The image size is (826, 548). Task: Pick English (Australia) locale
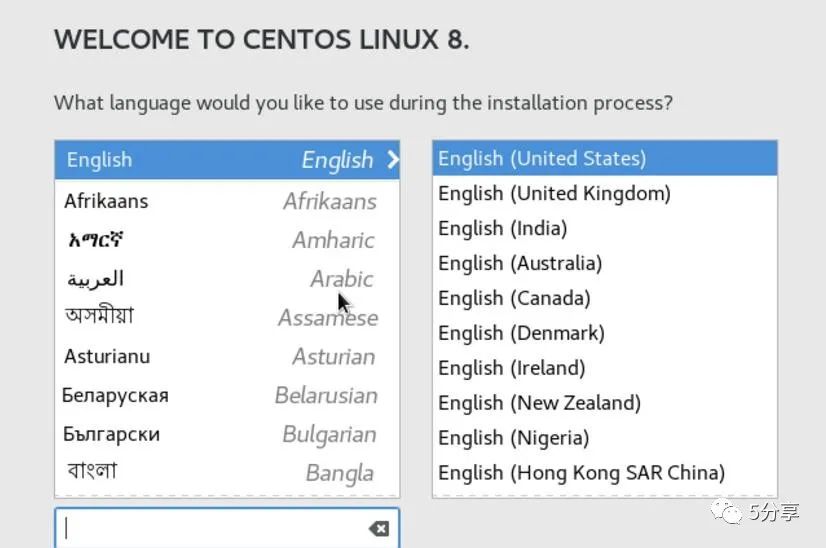(604, 263)
